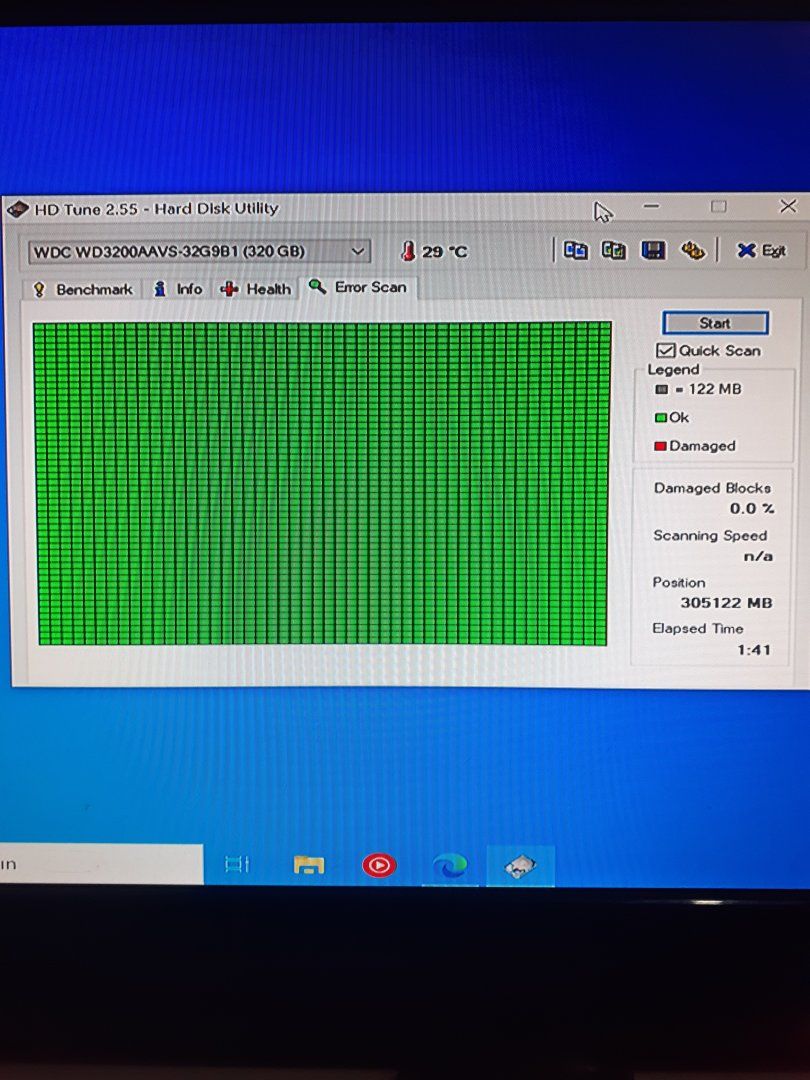Click the green Ok legend swatch

coord(660,417)
